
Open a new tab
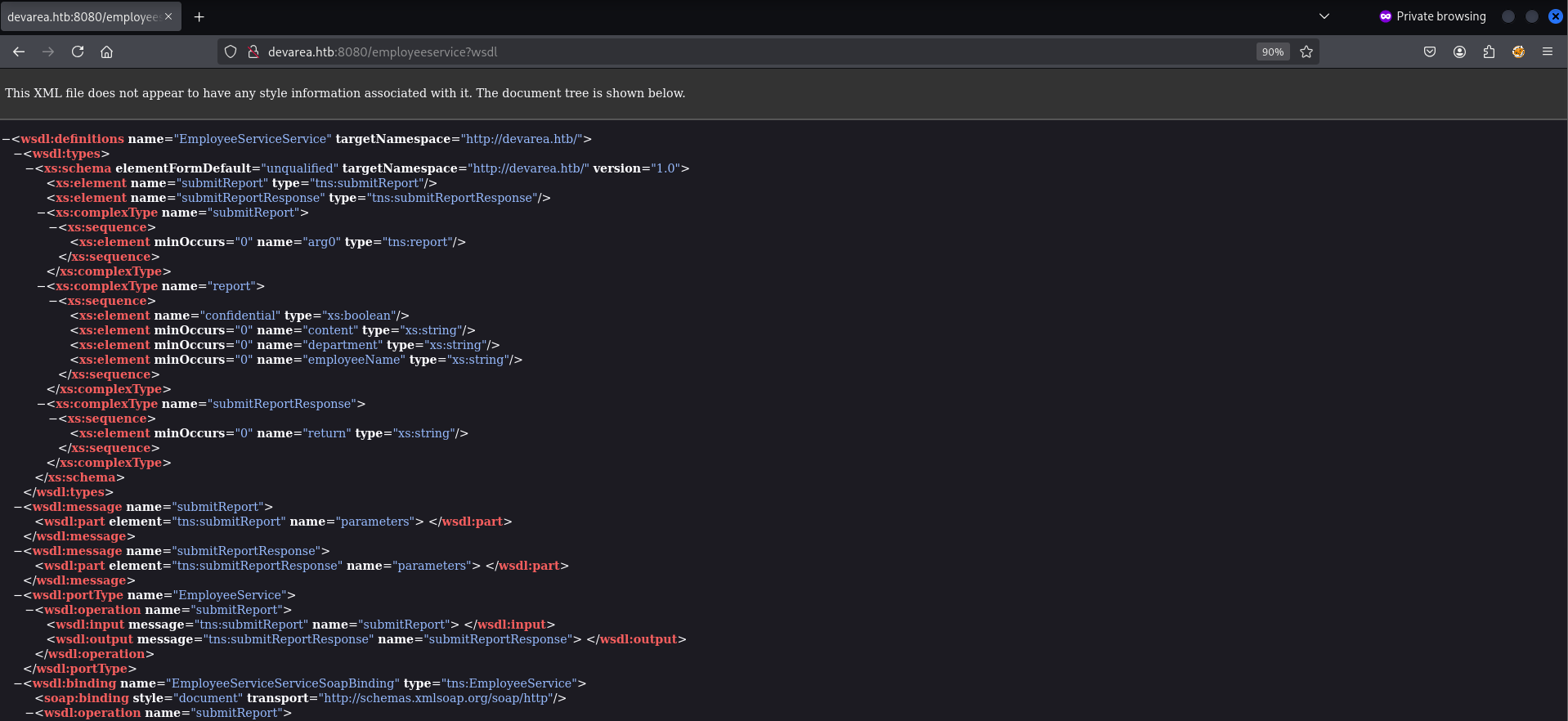tap(199, 16)
